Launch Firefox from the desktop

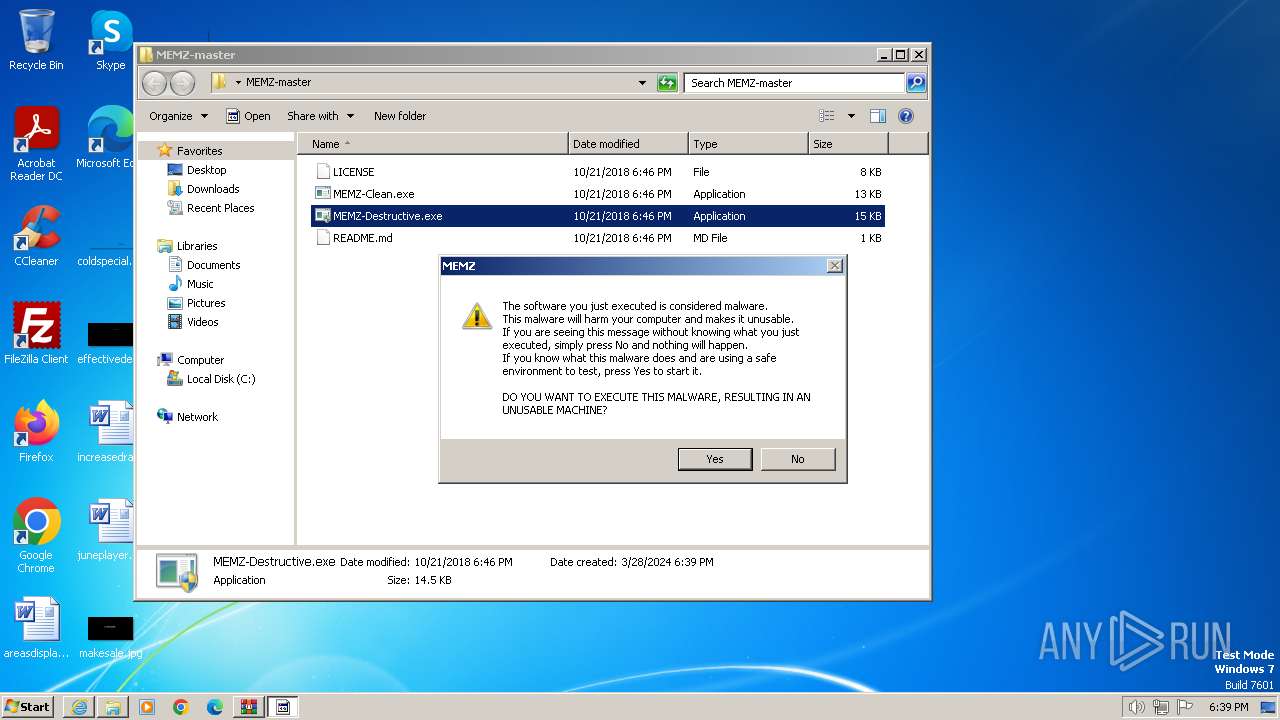tap(36, 432)
